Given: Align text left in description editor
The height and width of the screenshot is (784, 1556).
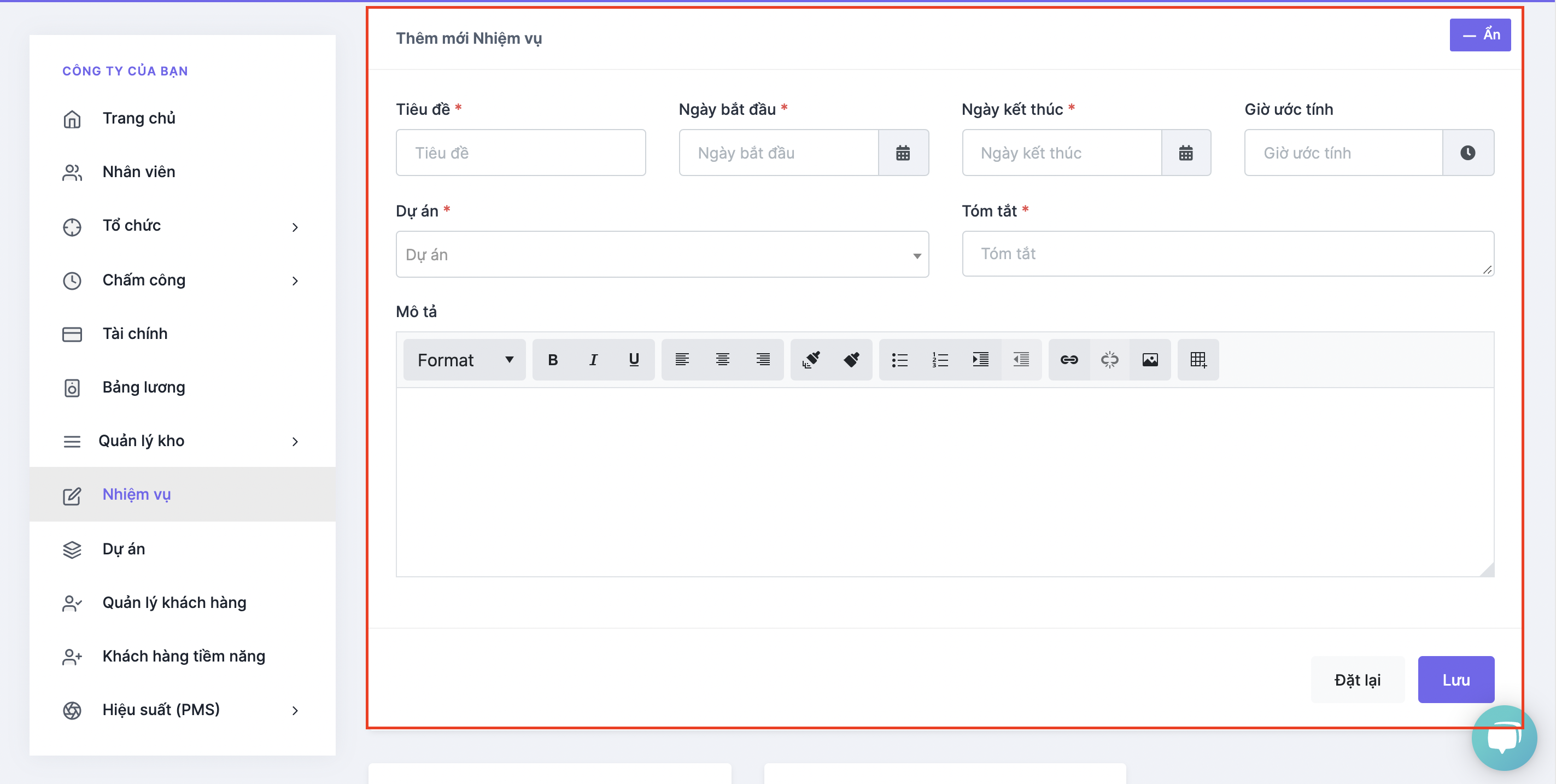Looking at the screenshot, I should point(682,360).
